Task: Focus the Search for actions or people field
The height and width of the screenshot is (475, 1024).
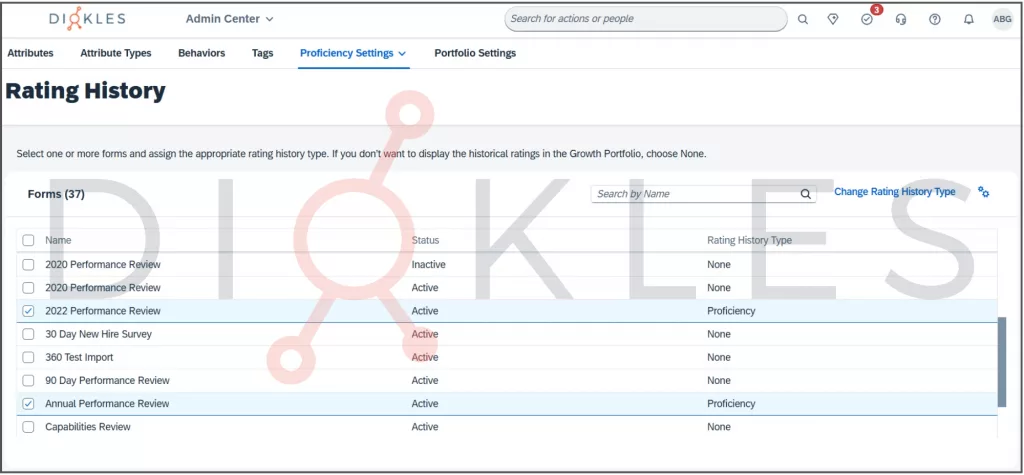Action: click(645, 19)
